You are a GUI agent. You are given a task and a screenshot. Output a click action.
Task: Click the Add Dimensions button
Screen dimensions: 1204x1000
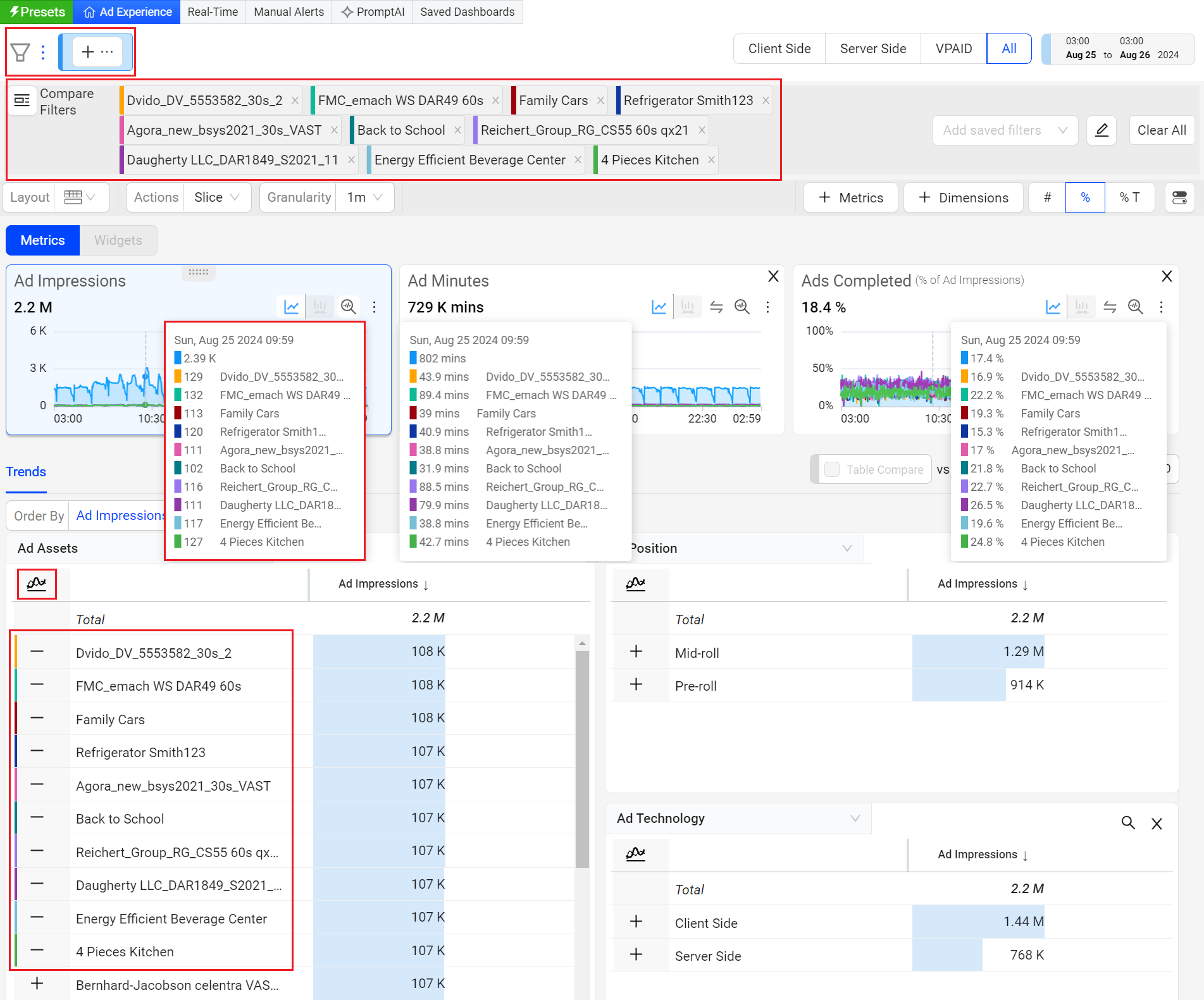(964, 198)
